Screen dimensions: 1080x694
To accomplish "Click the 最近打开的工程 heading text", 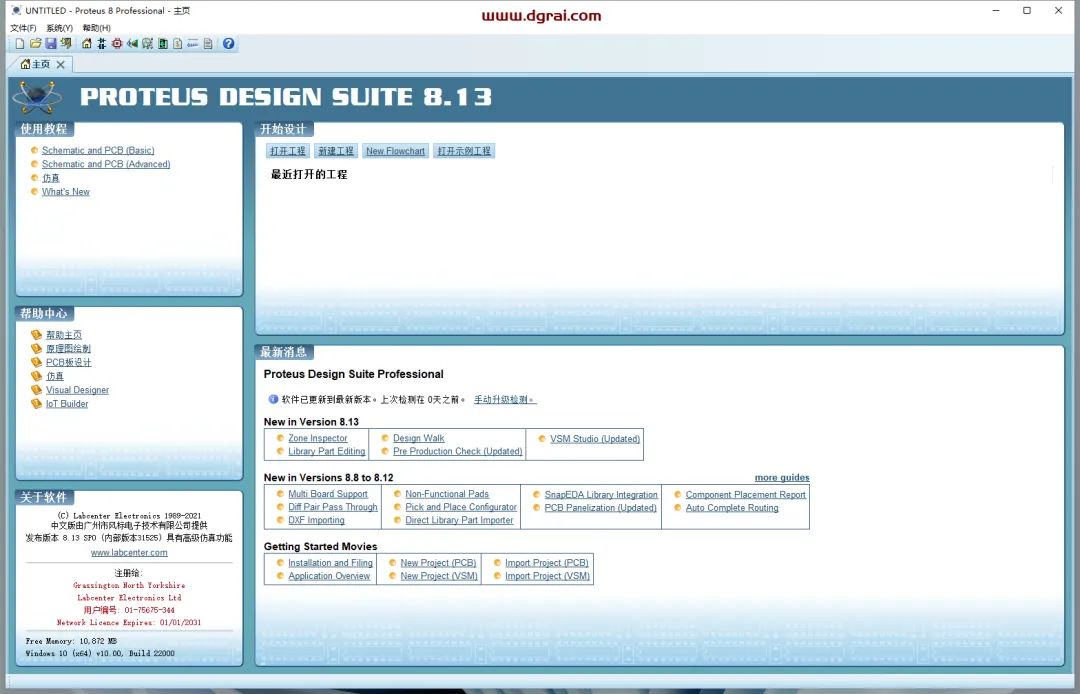I will coord(309,174).
